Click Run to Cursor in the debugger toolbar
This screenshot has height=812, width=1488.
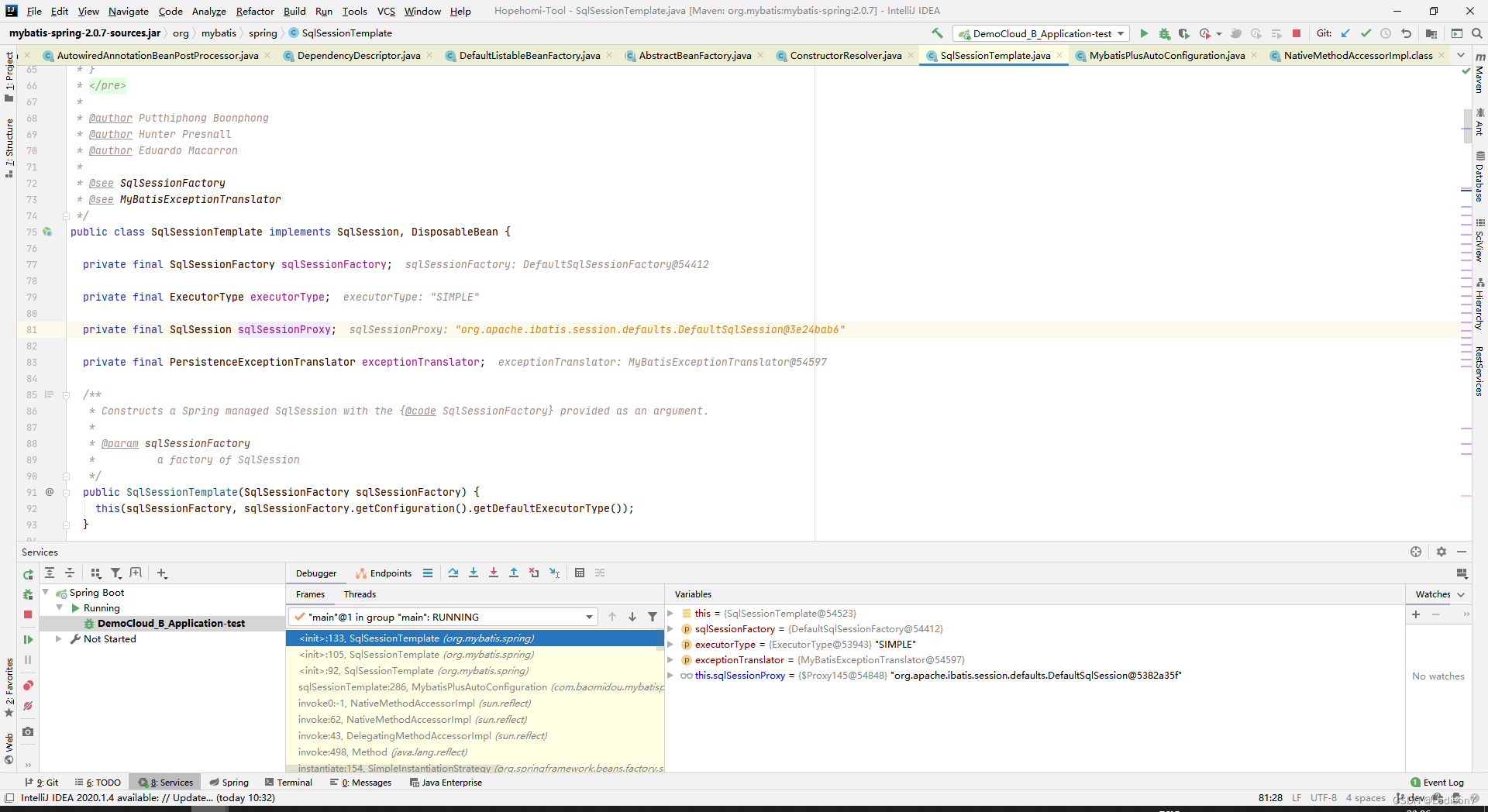[554, 573]
